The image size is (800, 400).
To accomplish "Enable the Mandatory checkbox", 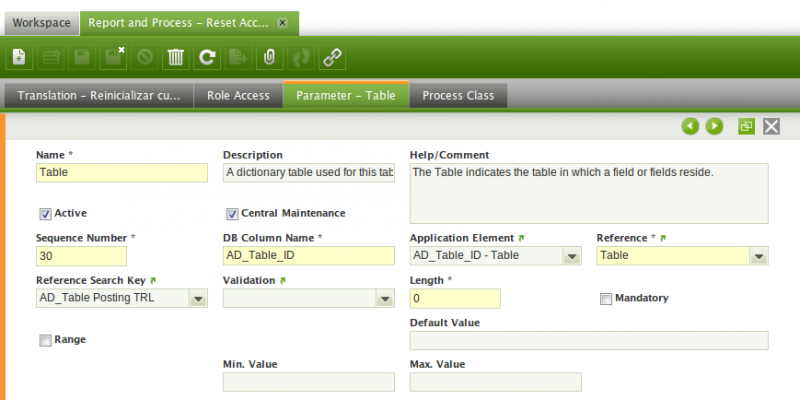I will click(x=606, y=298).
